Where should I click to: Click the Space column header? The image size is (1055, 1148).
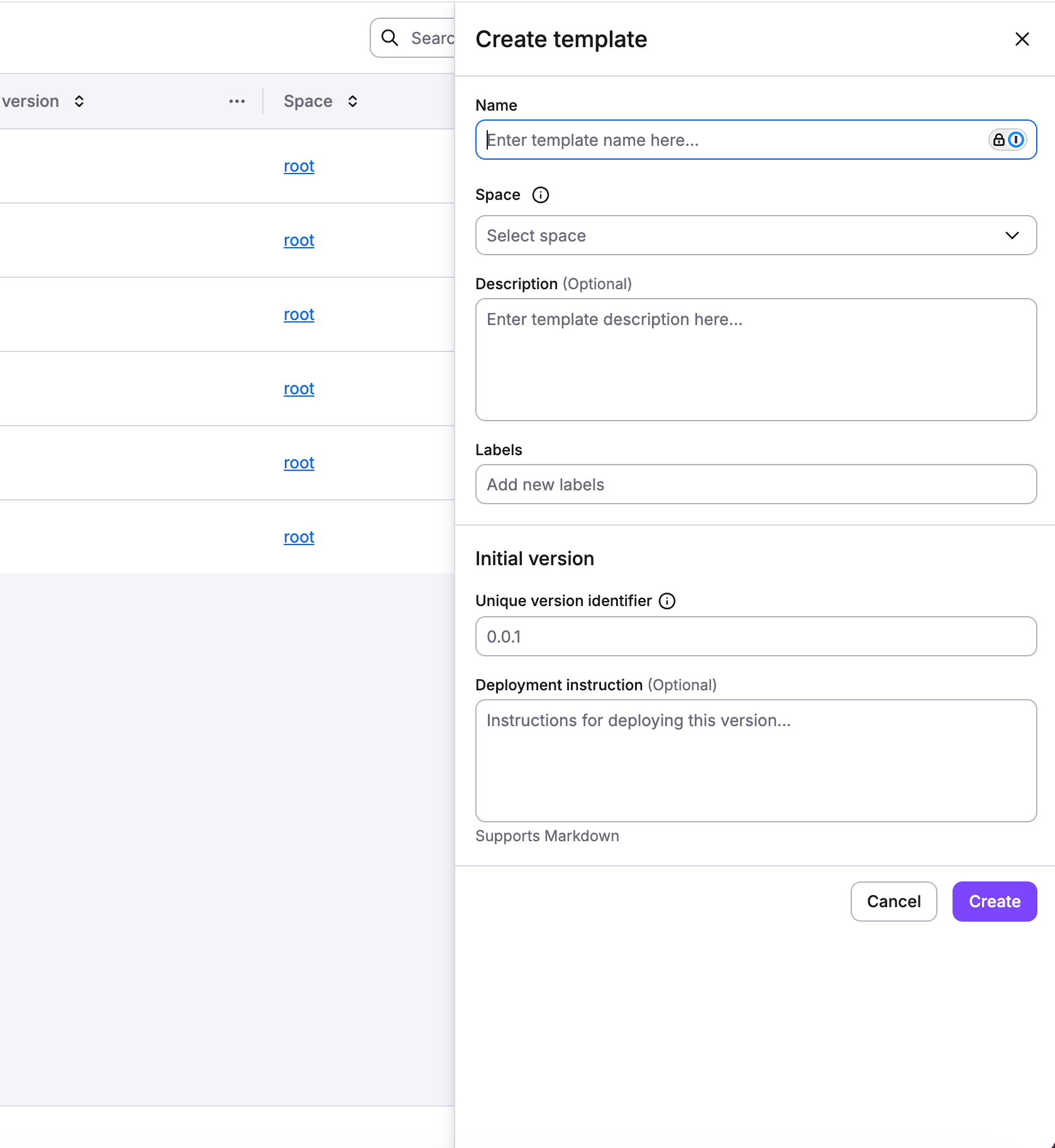307,101
